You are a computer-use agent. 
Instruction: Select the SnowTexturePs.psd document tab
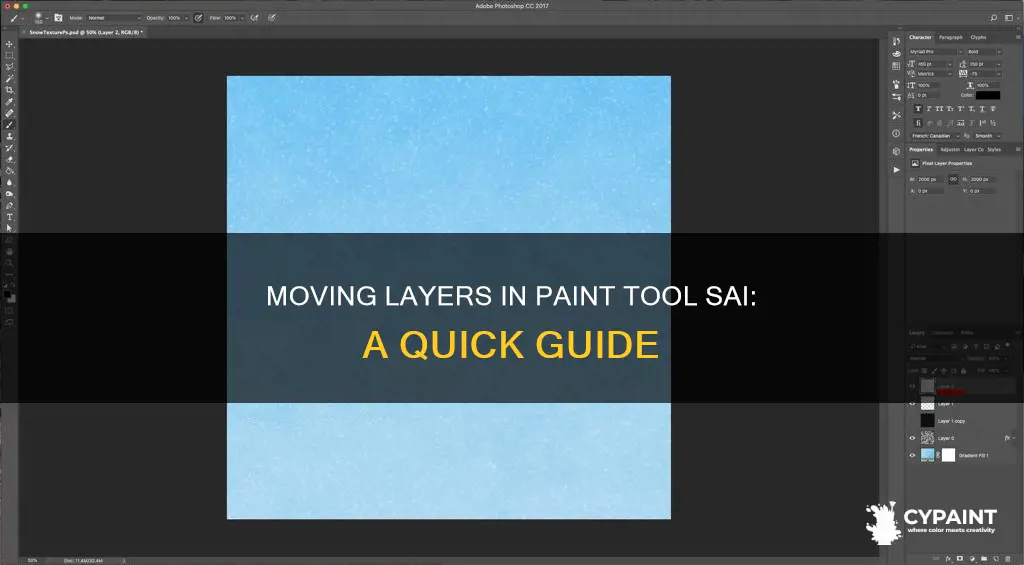click(84, 32)
